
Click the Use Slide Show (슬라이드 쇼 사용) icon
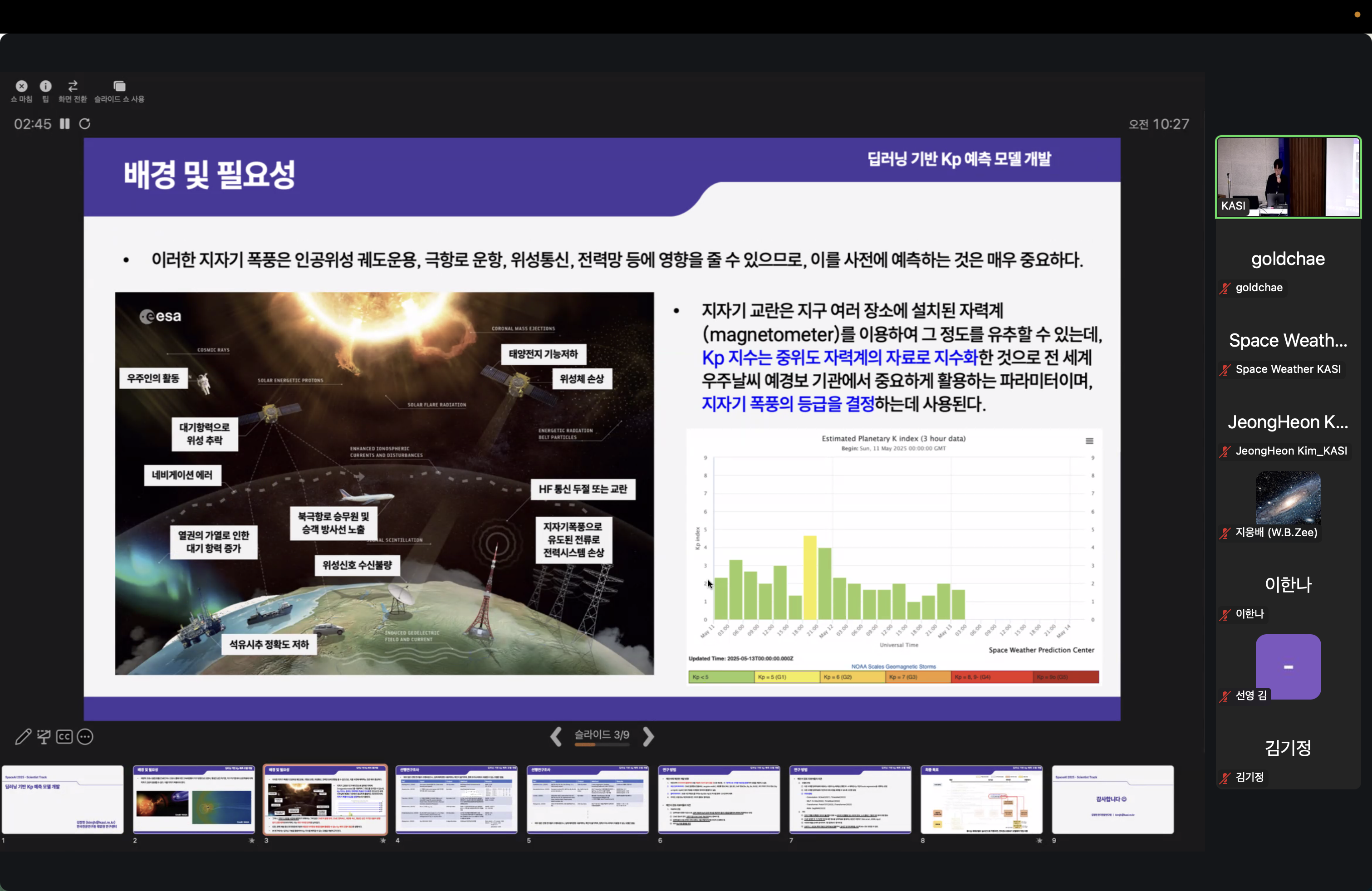[x=119, y=86]
